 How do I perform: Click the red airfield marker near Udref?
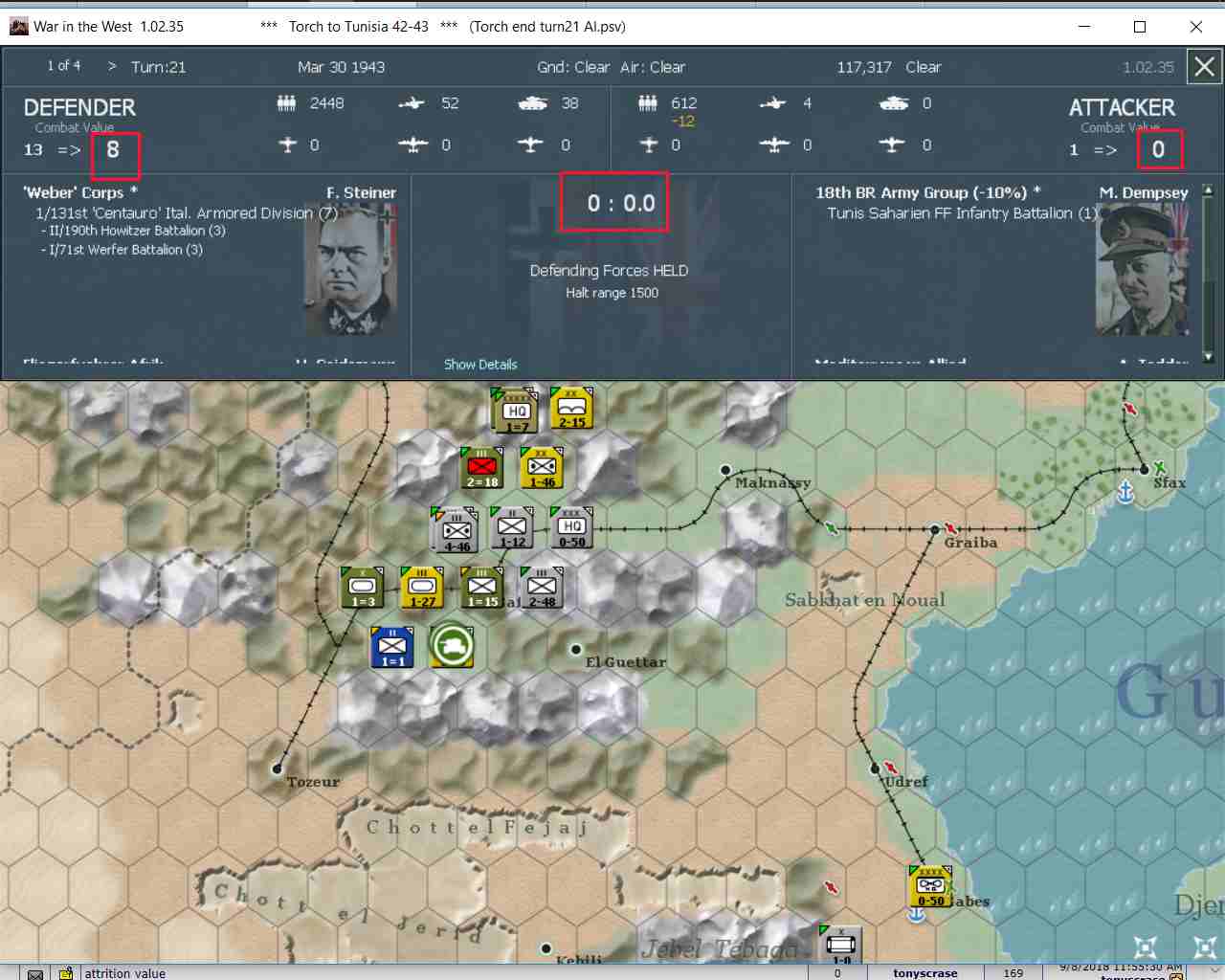(890, 768)
